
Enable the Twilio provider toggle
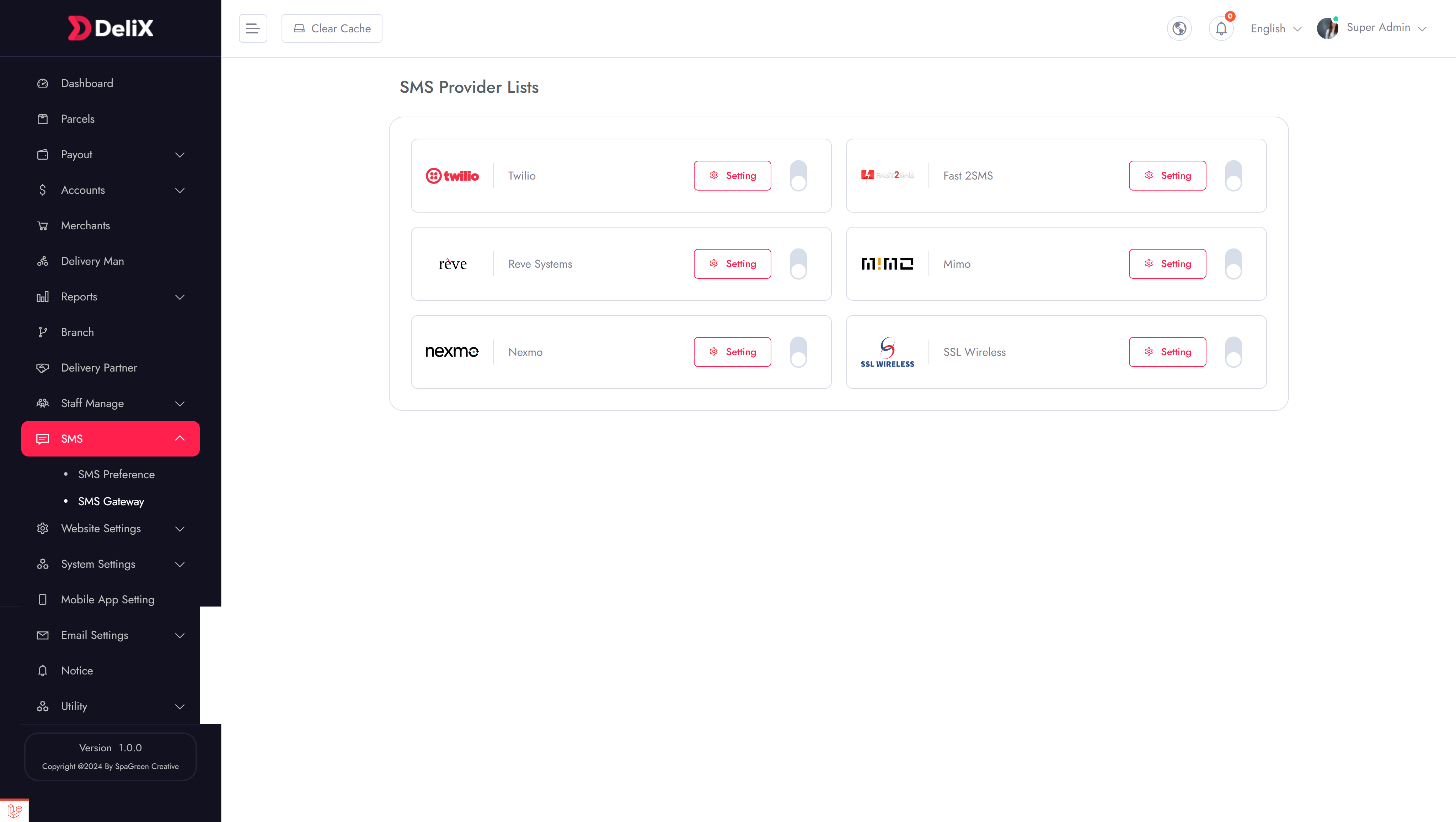tap(798, 176)
